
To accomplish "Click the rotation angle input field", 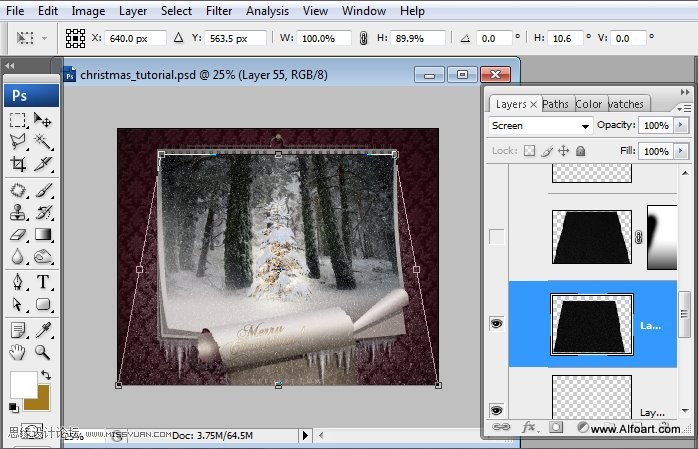I will (494, 38).
